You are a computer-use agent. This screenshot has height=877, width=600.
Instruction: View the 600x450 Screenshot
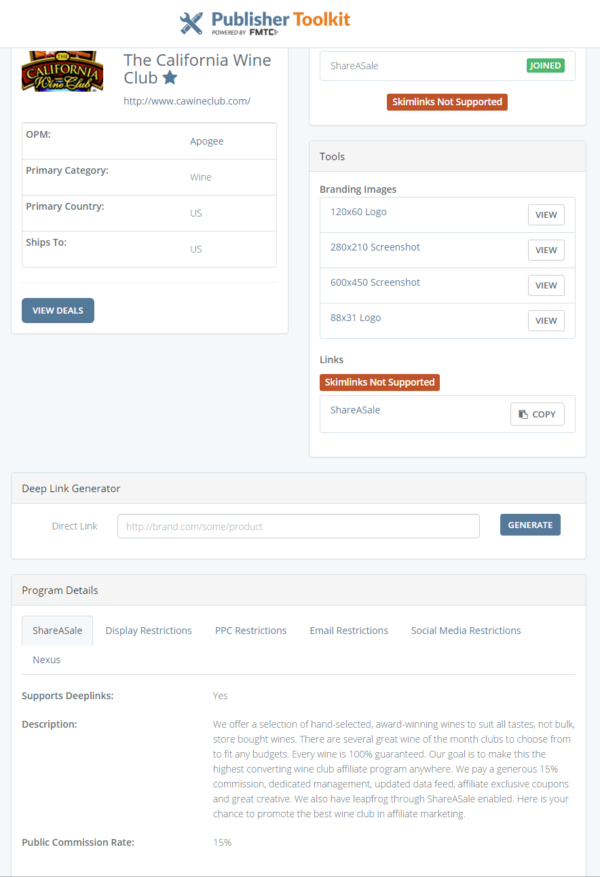click(x=546, y=285)
